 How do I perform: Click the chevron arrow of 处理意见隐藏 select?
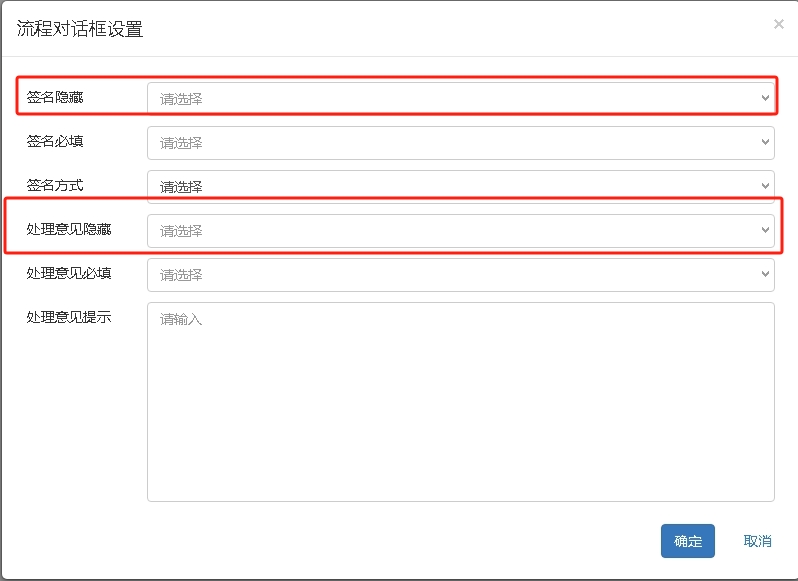[765, 231]
